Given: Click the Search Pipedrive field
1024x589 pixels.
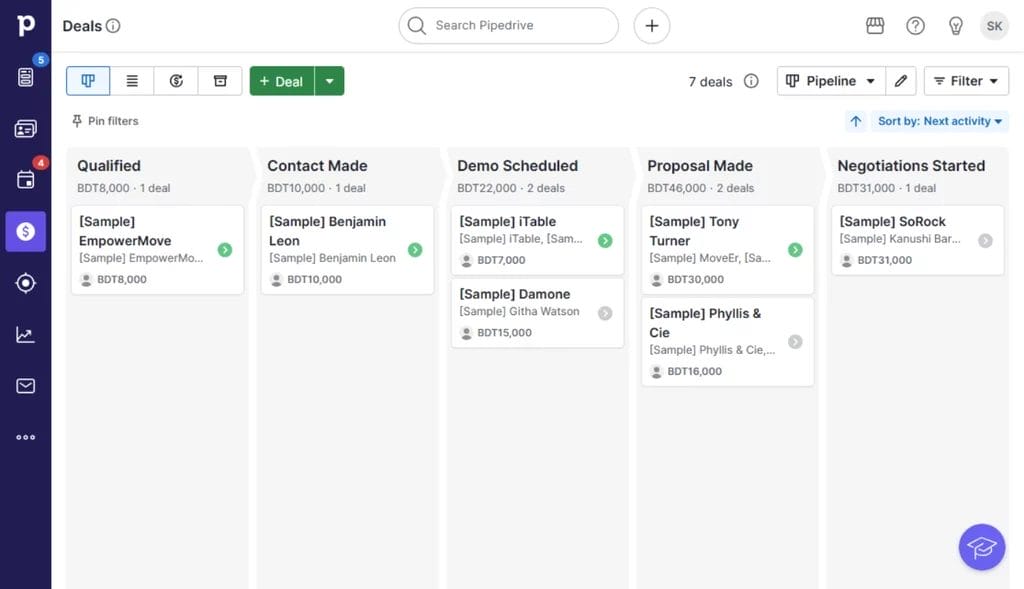Looking at the screenshot, I should [508, 26].
